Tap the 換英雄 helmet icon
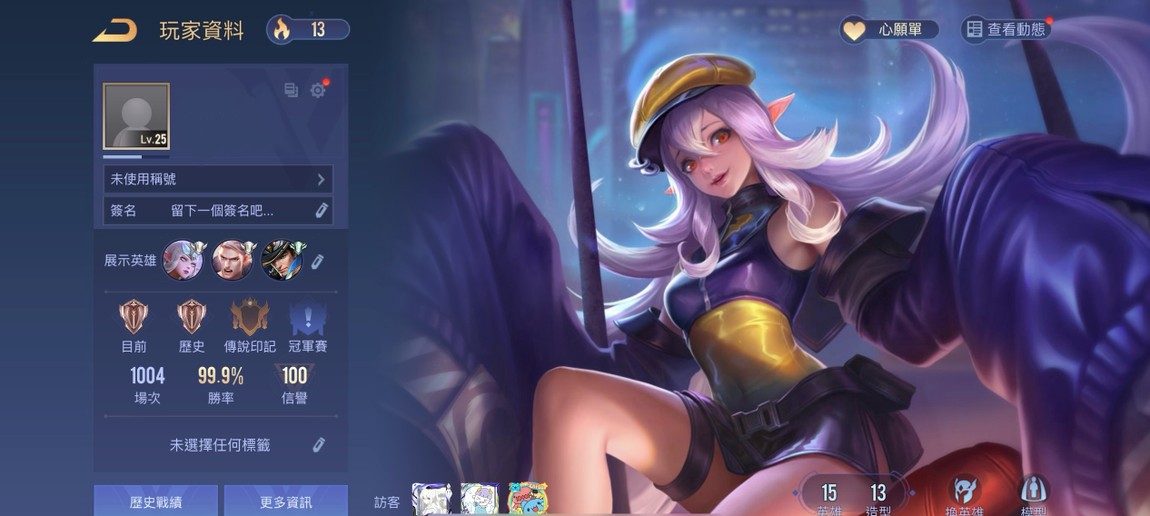Viewport: 1150px width, 516px height. (x=964, y=489)
